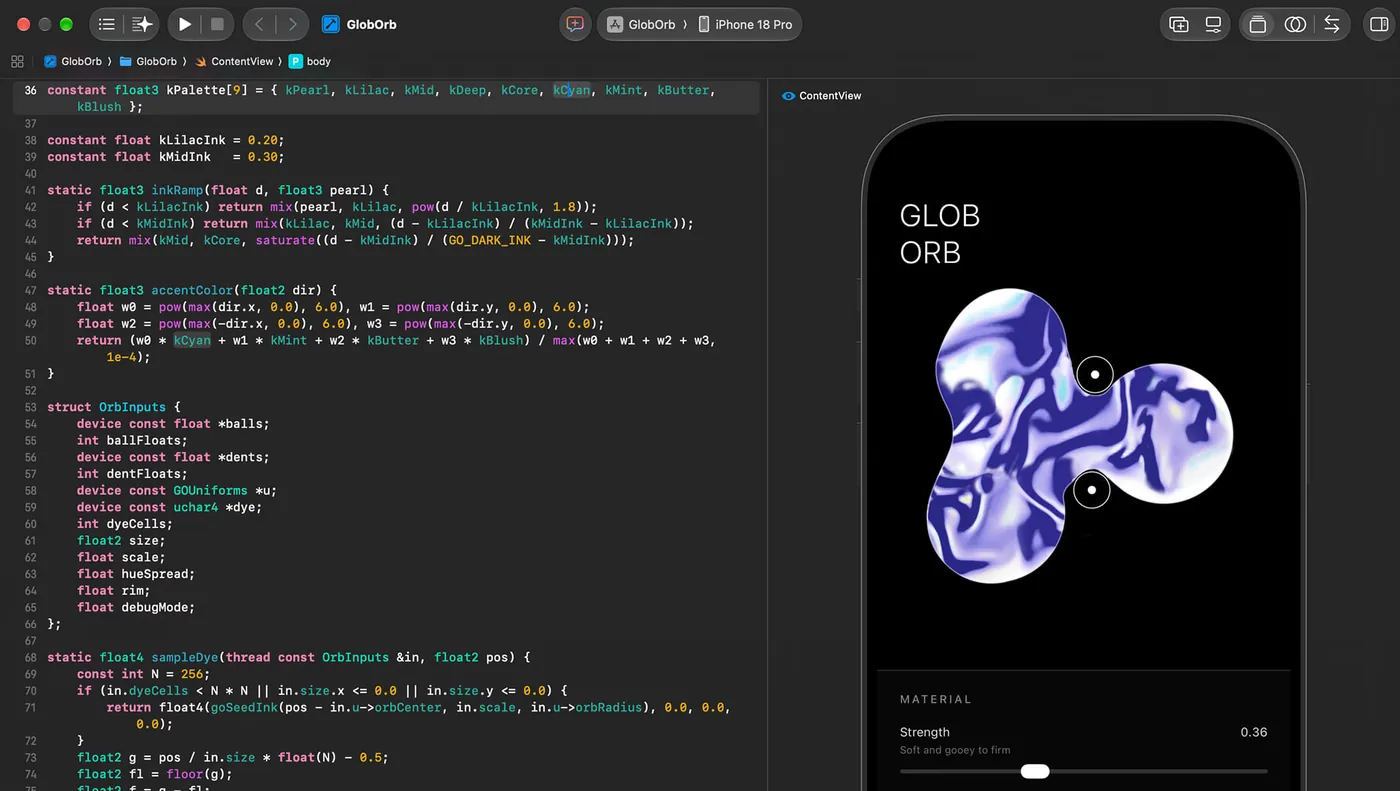Viewport: 1400px width, 791px height.
Task: Click the opposing arrows code review icon
Action: point(1331,25)
